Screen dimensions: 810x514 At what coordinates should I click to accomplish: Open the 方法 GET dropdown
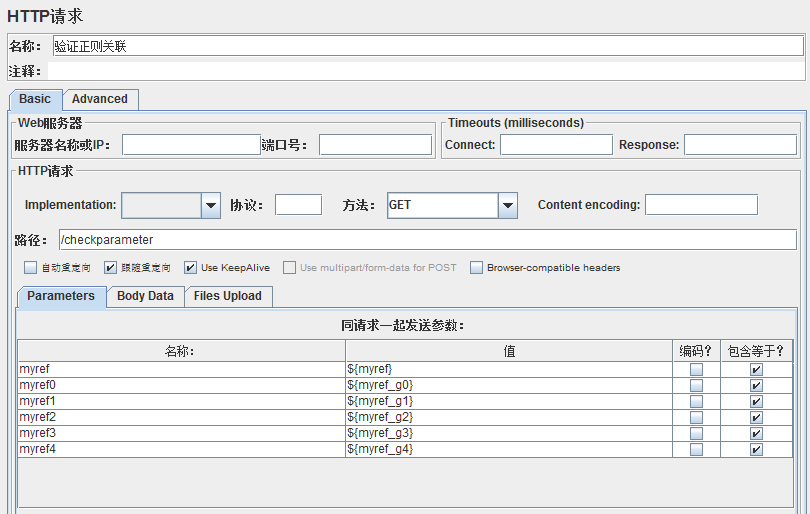pos(508,205)
